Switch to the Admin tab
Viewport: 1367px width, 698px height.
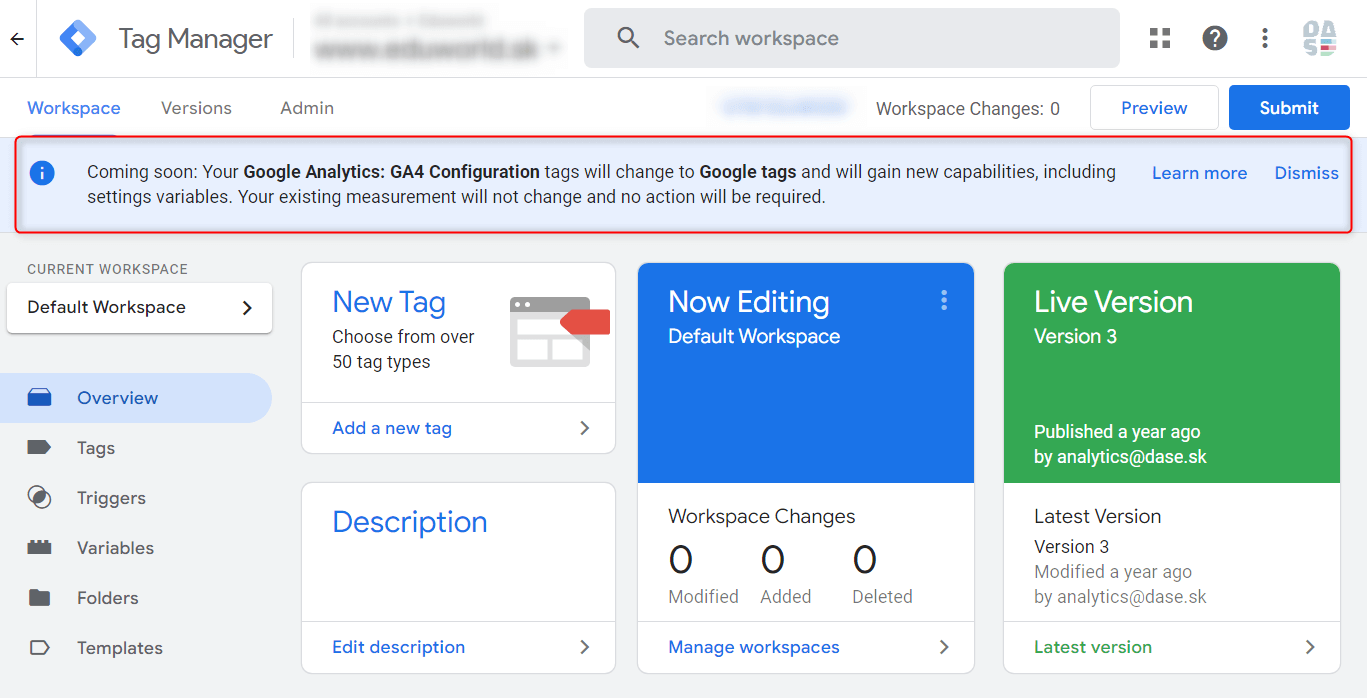(x=307, y=108)
